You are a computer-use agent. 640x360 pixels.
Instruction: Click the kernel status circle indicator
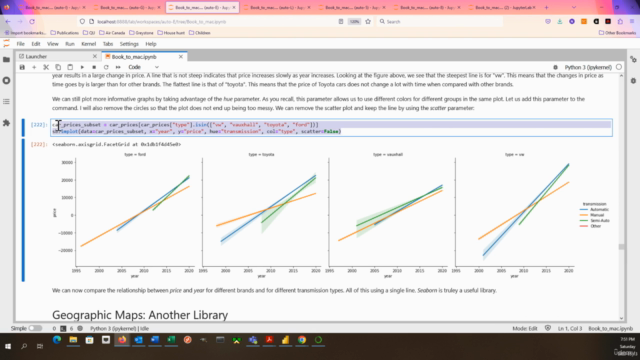coord(619,67)
